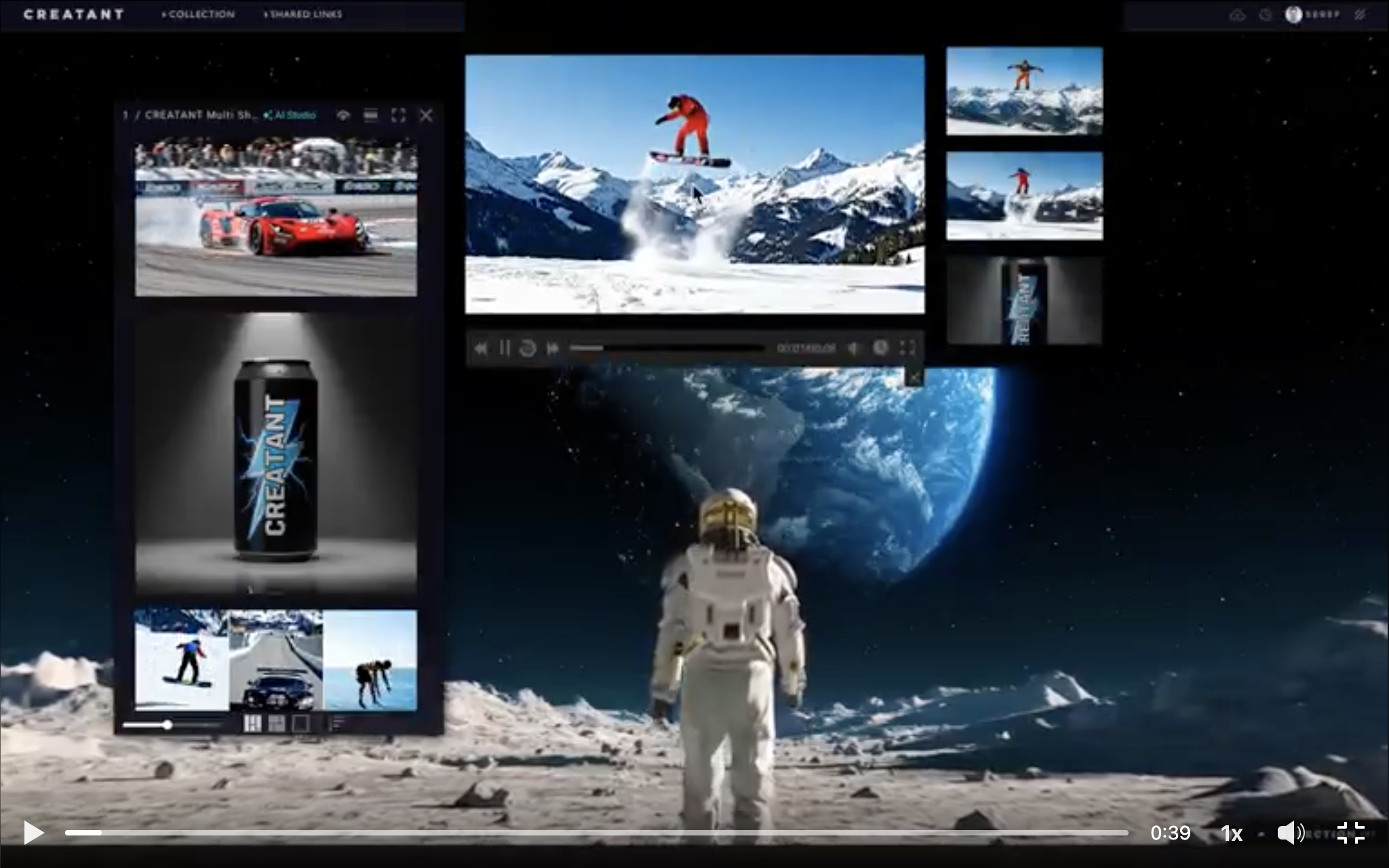The height and width of the screenshot is (868, 1389).
Task: Click the CREATANT logo in the top bar
Action: 73,14
